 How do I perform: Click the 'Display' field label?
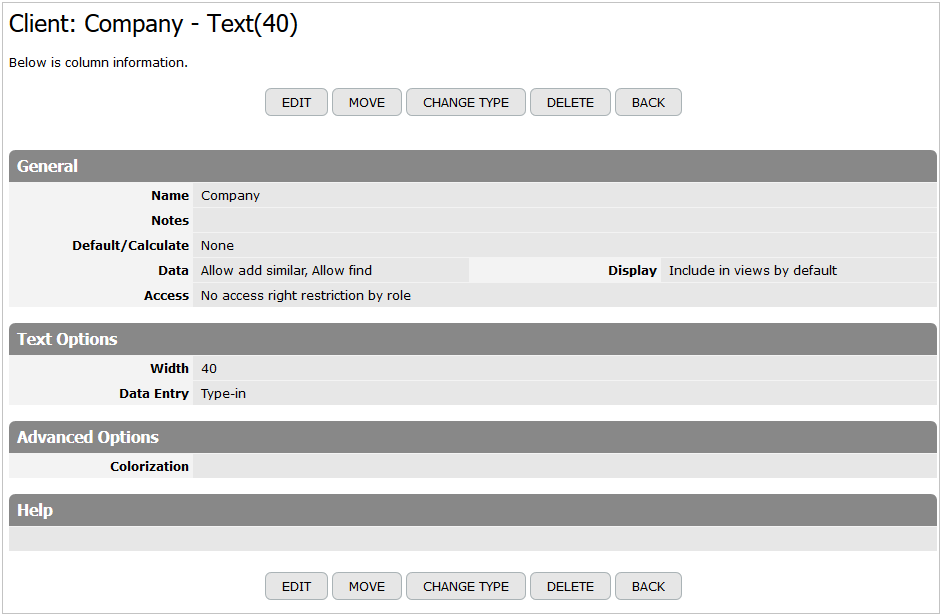pyautogui.click(x=633, y=271)
